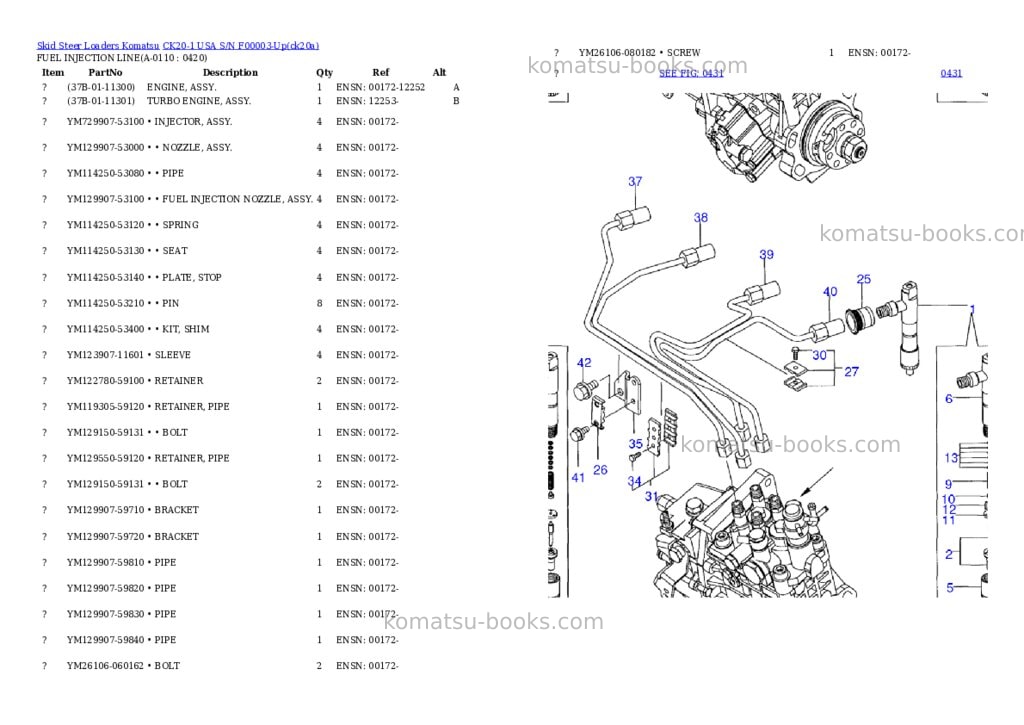Click the Description column header
The height and width of the screenshot is (725, 1024).
(230, 72)
